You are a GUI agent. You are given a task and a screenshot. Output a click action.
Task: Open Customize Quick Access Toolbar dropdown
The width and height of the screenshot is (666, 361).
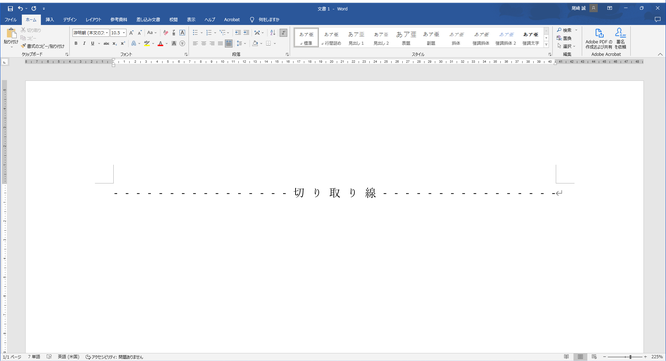(44, 8)
